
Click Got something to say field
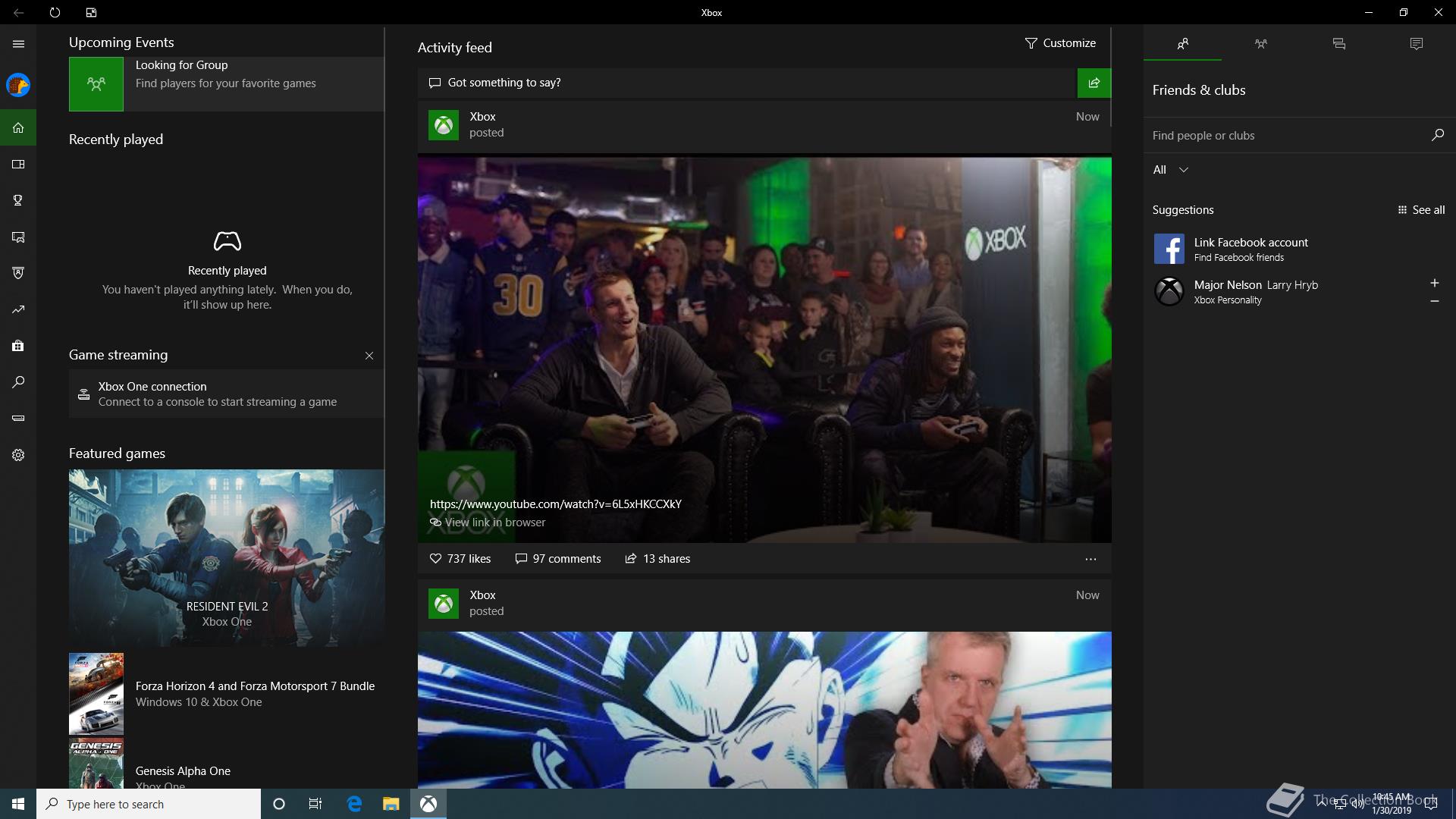pyautogui.click(x=747, y=83)
